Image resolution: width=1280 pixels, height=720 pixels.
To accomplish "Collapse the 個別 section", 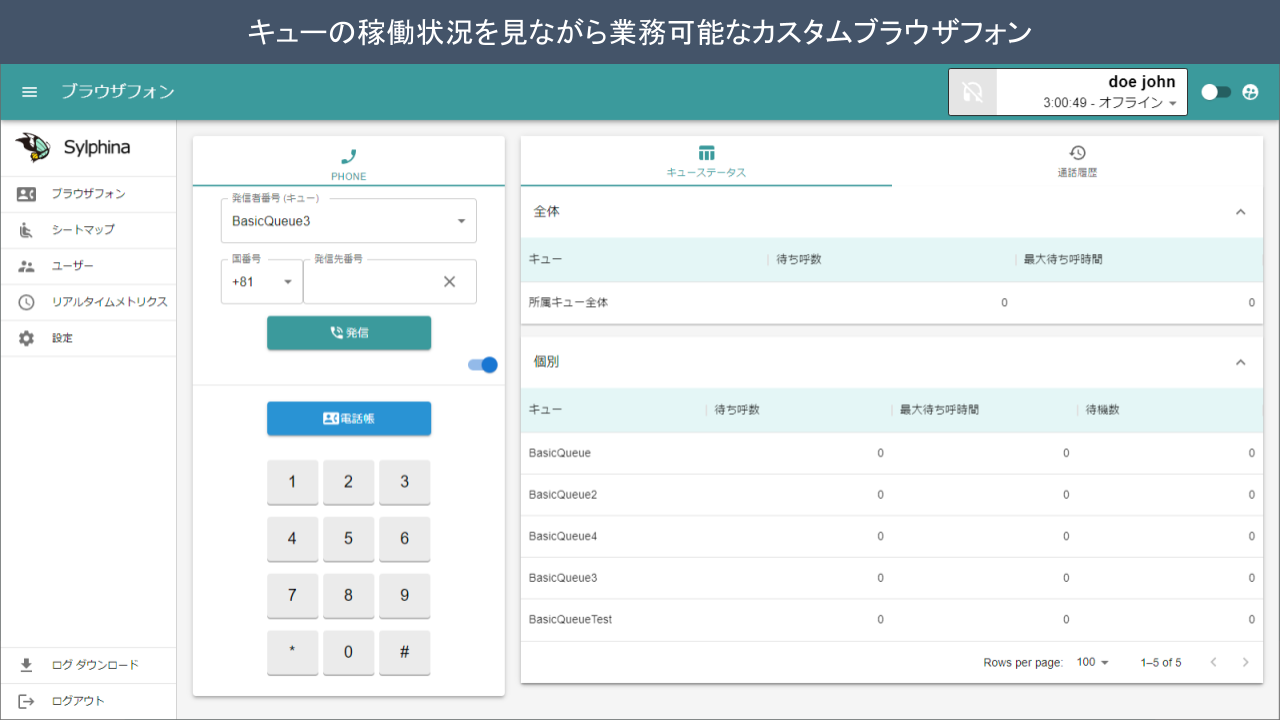I will (x=1240, y=362).
